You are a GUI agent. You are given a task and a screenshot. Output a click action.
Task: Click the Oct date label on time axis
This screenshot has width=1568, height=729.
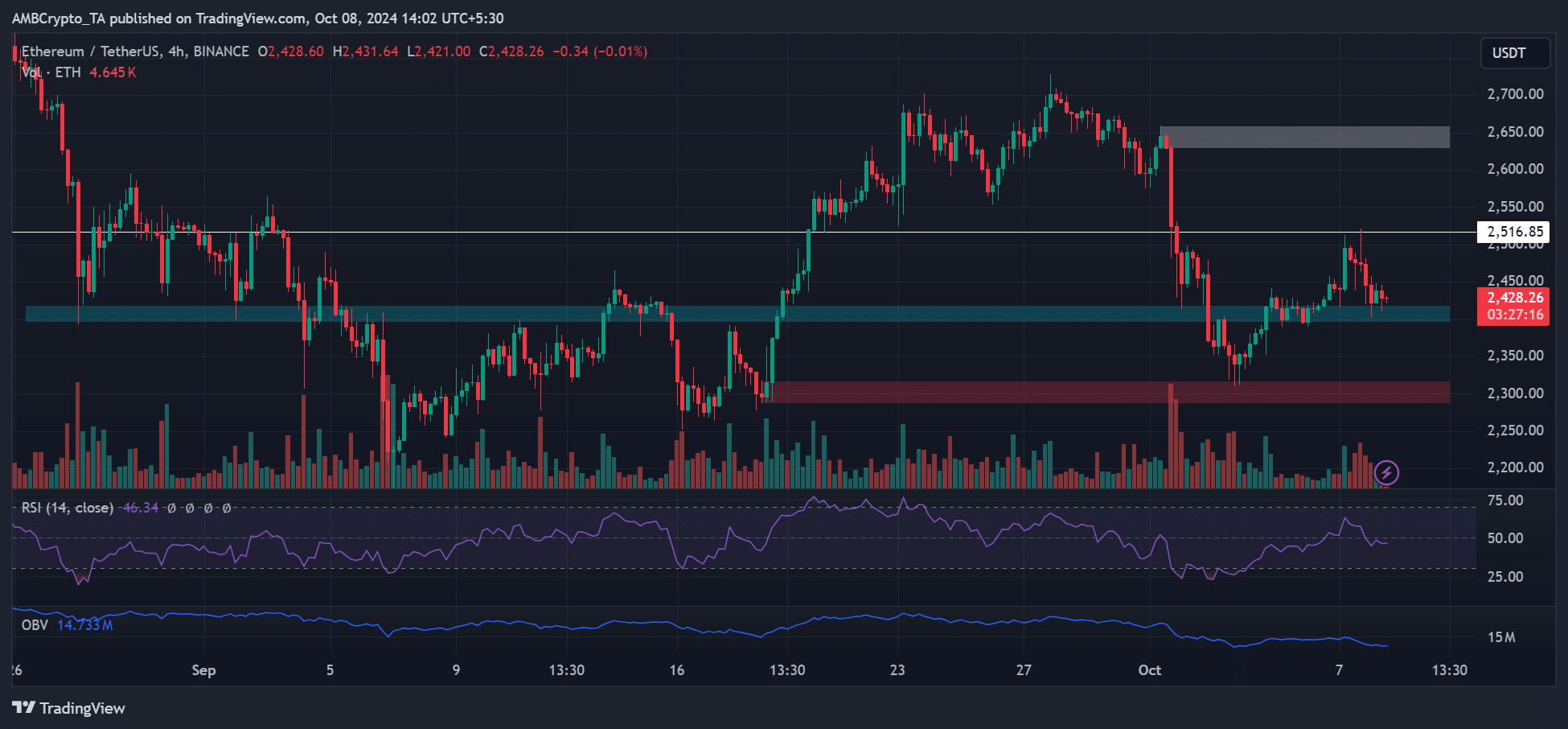pyautogui.click(x=1150, y=670)
